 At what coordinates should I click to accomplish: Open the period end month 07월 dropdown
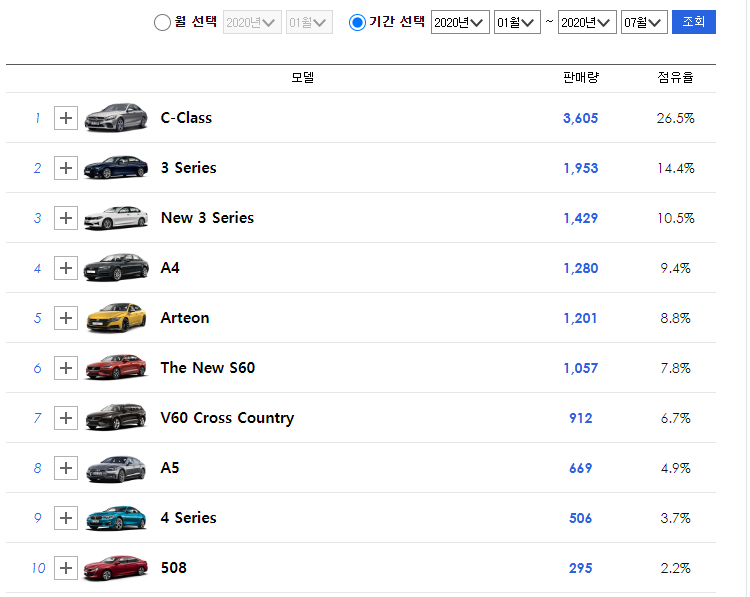pyautogui.click(x=644, y=22)
